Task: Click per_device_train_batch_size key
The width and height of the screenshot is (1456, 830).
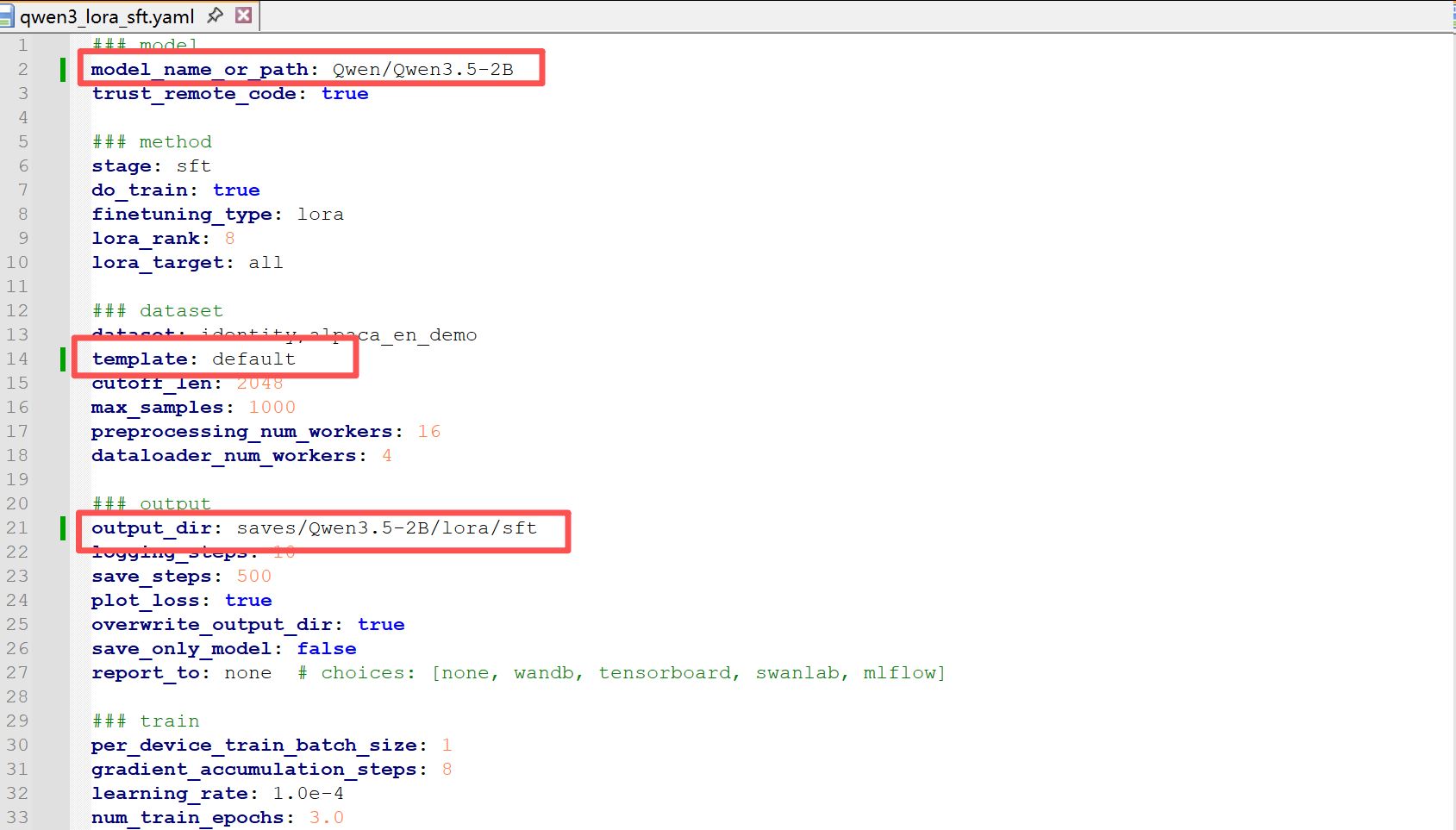Action: point(254,746)
